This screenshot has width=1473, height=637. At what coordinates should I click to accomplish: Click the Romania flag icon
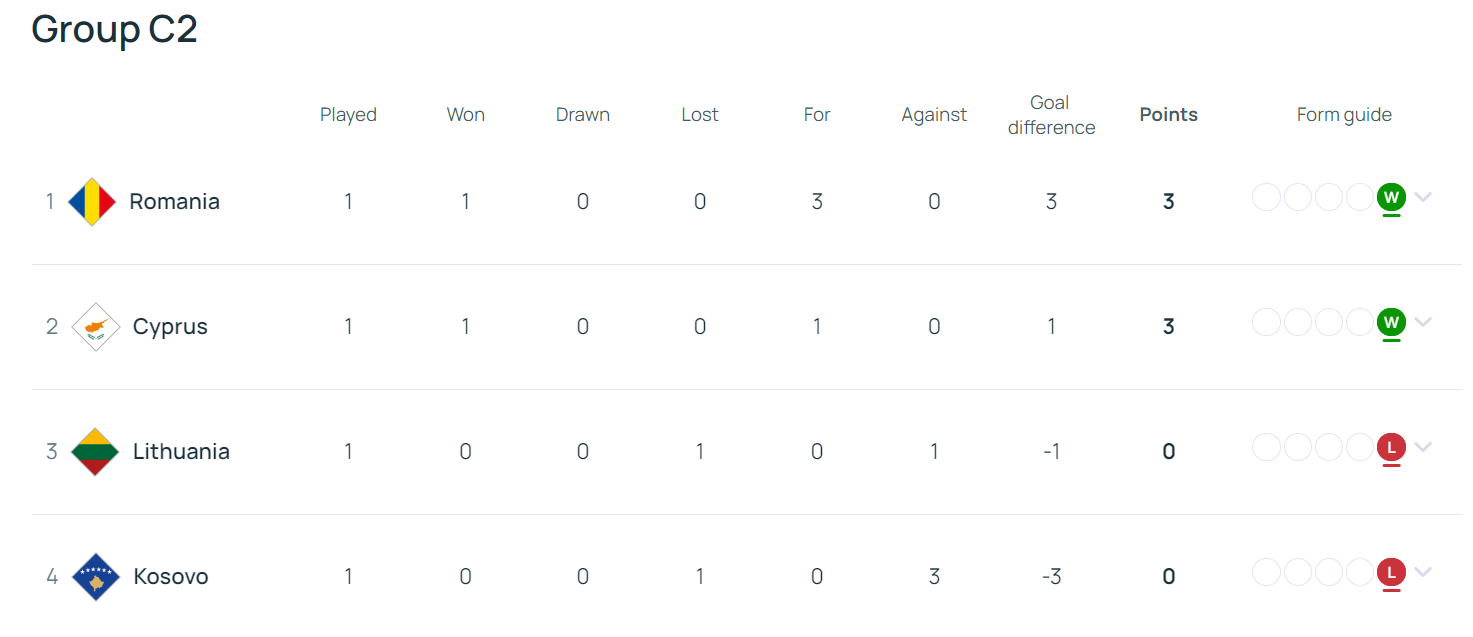[x=92, y=202]
